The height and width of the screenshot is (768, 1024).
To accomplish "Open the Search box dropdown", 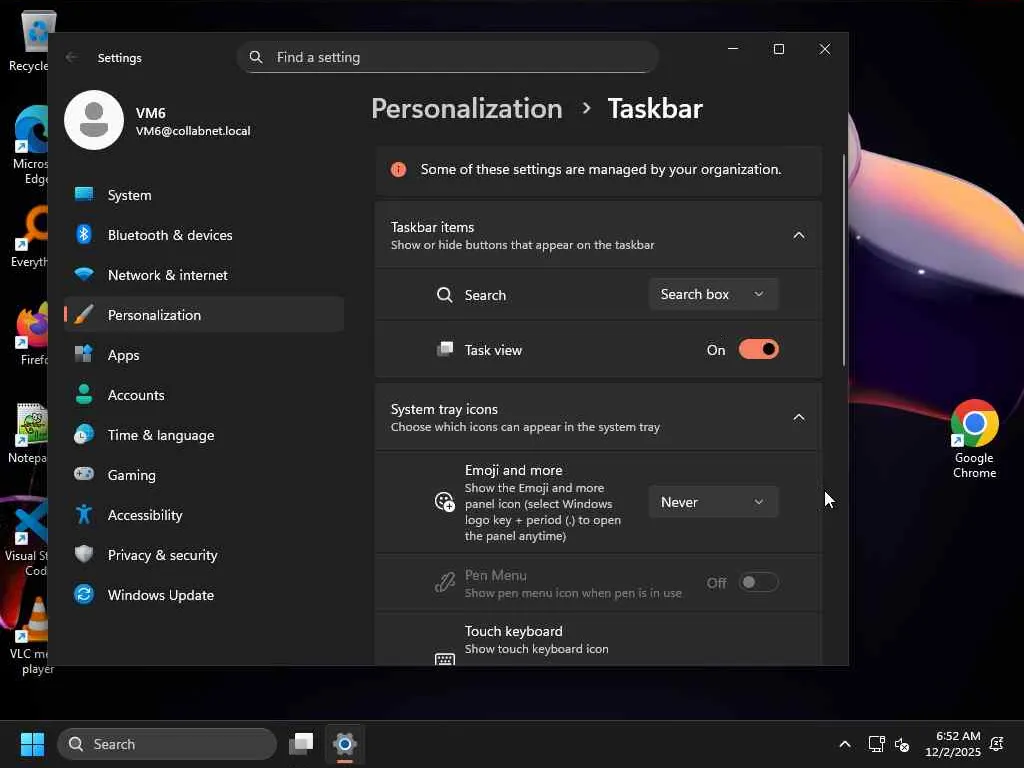I will [x=713, y=295].
